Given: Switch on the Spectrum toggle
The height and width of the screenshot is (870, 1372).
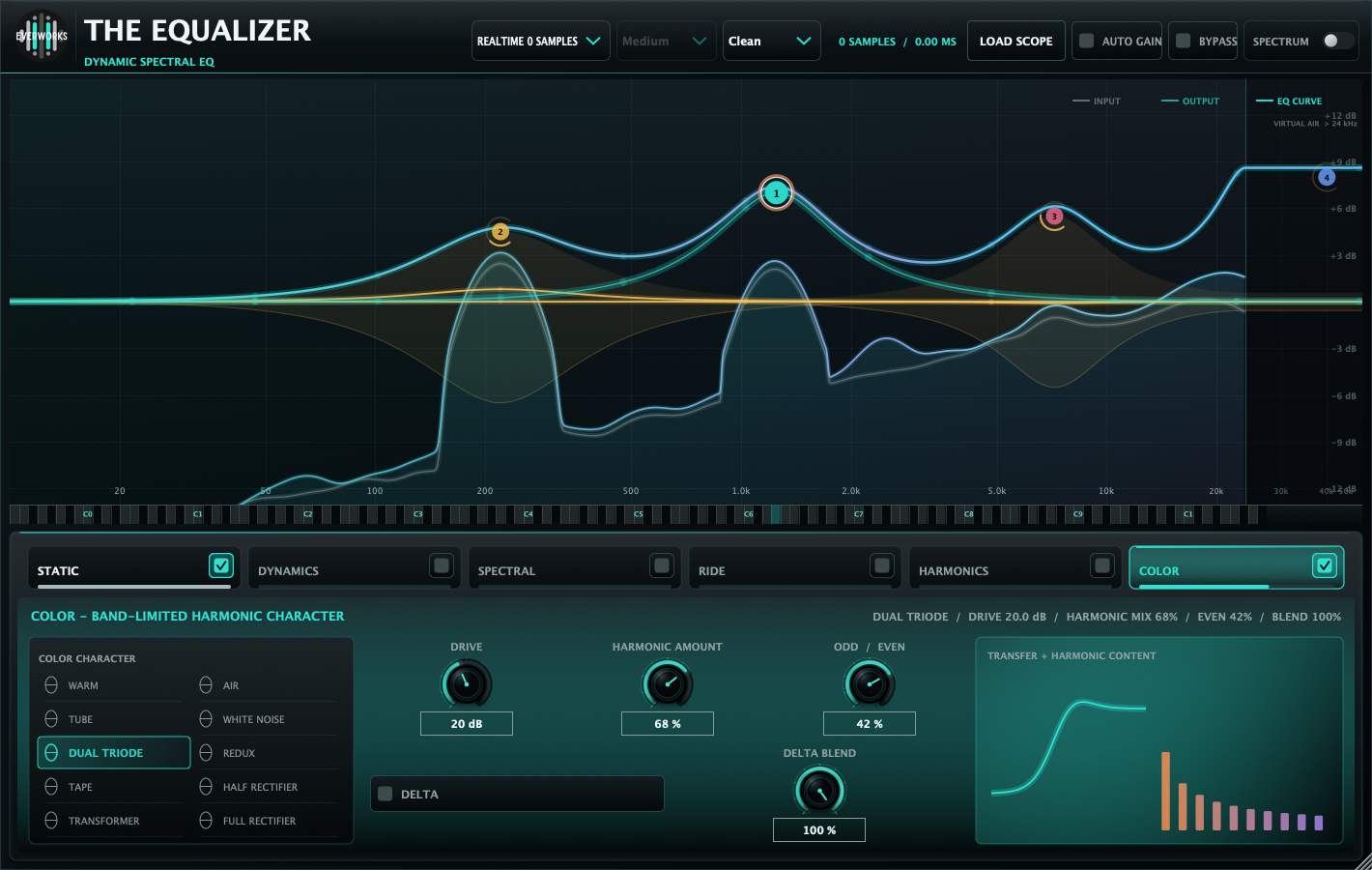Looking at the screenshot, I should point(1337,41).
